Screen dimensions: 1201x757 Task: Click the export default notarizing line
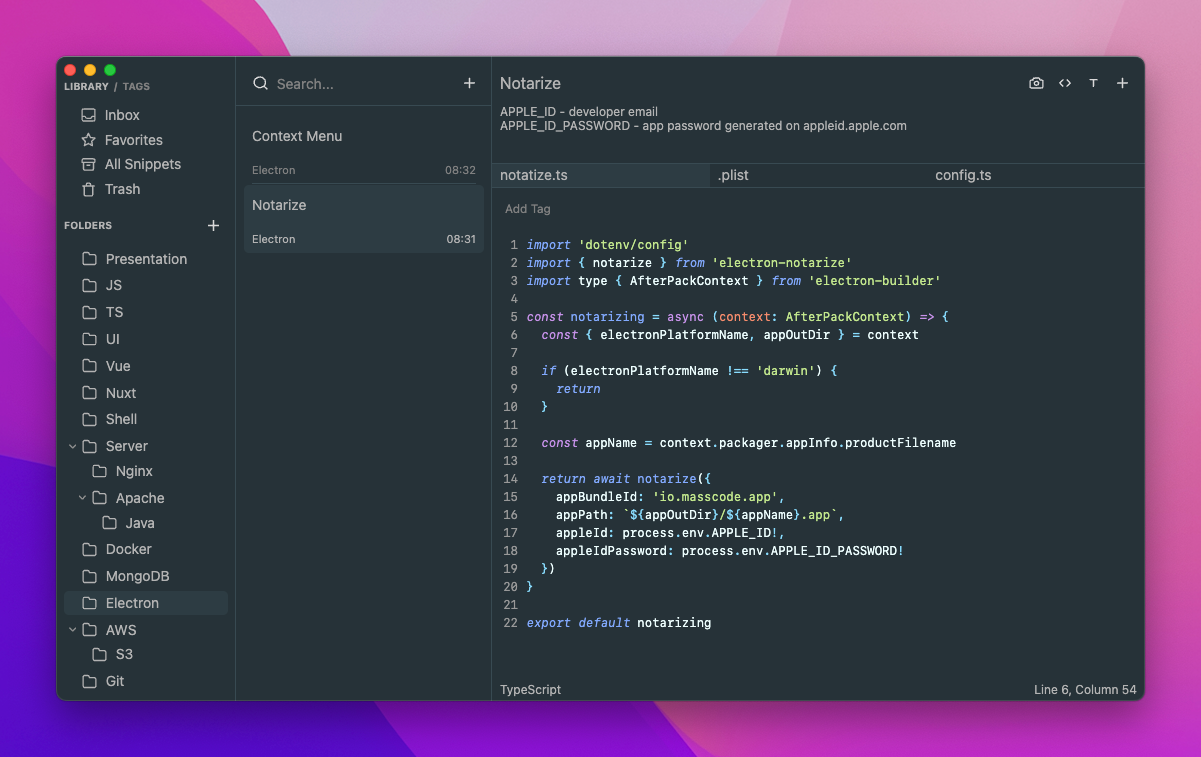(x=619, y=623)
